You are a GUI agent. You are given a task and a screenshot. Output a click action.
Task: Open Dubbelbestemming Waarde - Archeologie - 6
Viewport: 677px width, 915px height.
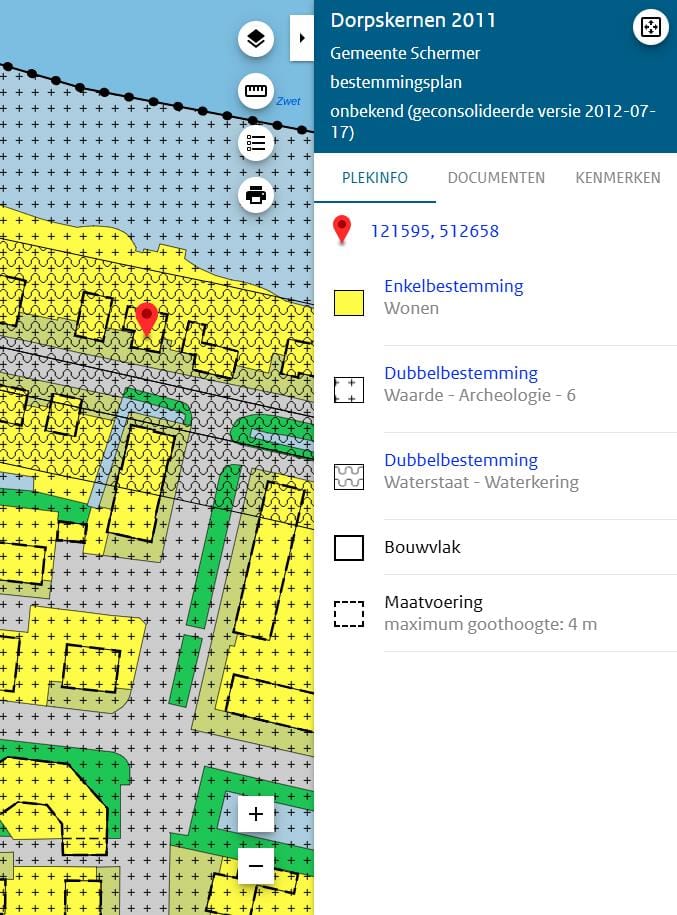tap(461, 373)
